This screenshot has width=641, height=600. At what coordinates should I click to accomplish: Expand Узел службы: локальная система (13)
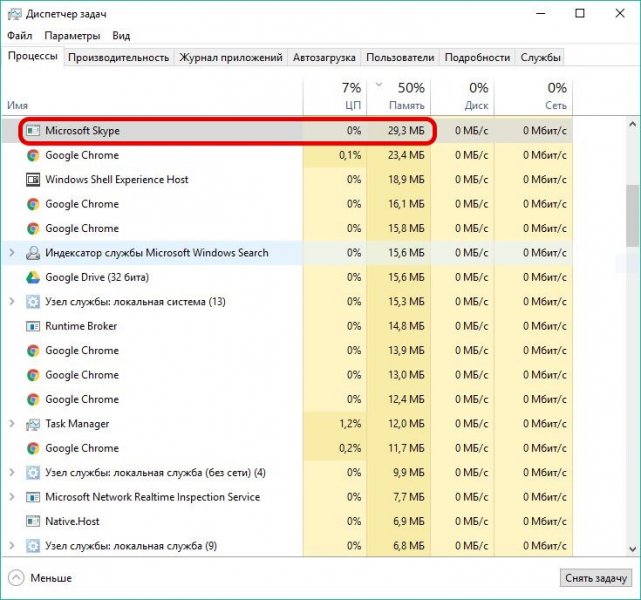[12, 302]
